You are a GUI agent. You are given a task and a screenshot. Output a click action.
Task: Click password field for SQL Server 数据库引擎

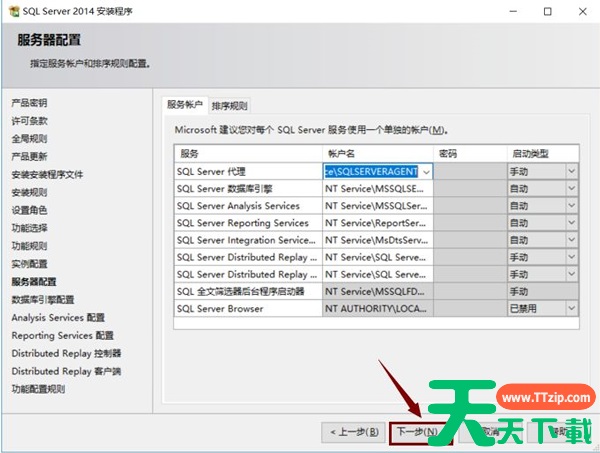[470, 189]
